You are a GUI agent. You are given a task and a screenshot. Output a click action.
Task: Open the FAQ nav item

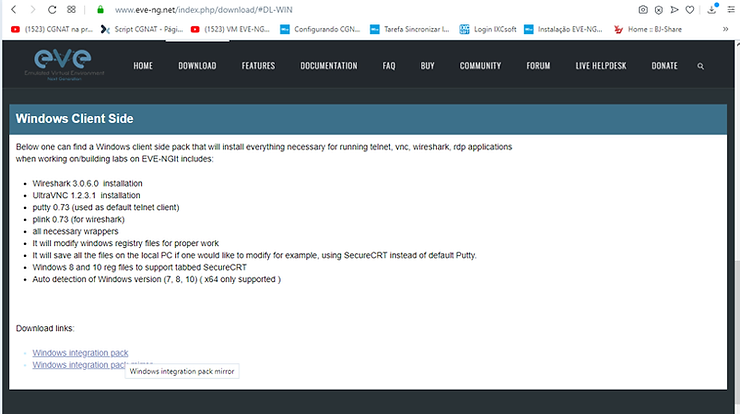(389, 66)
